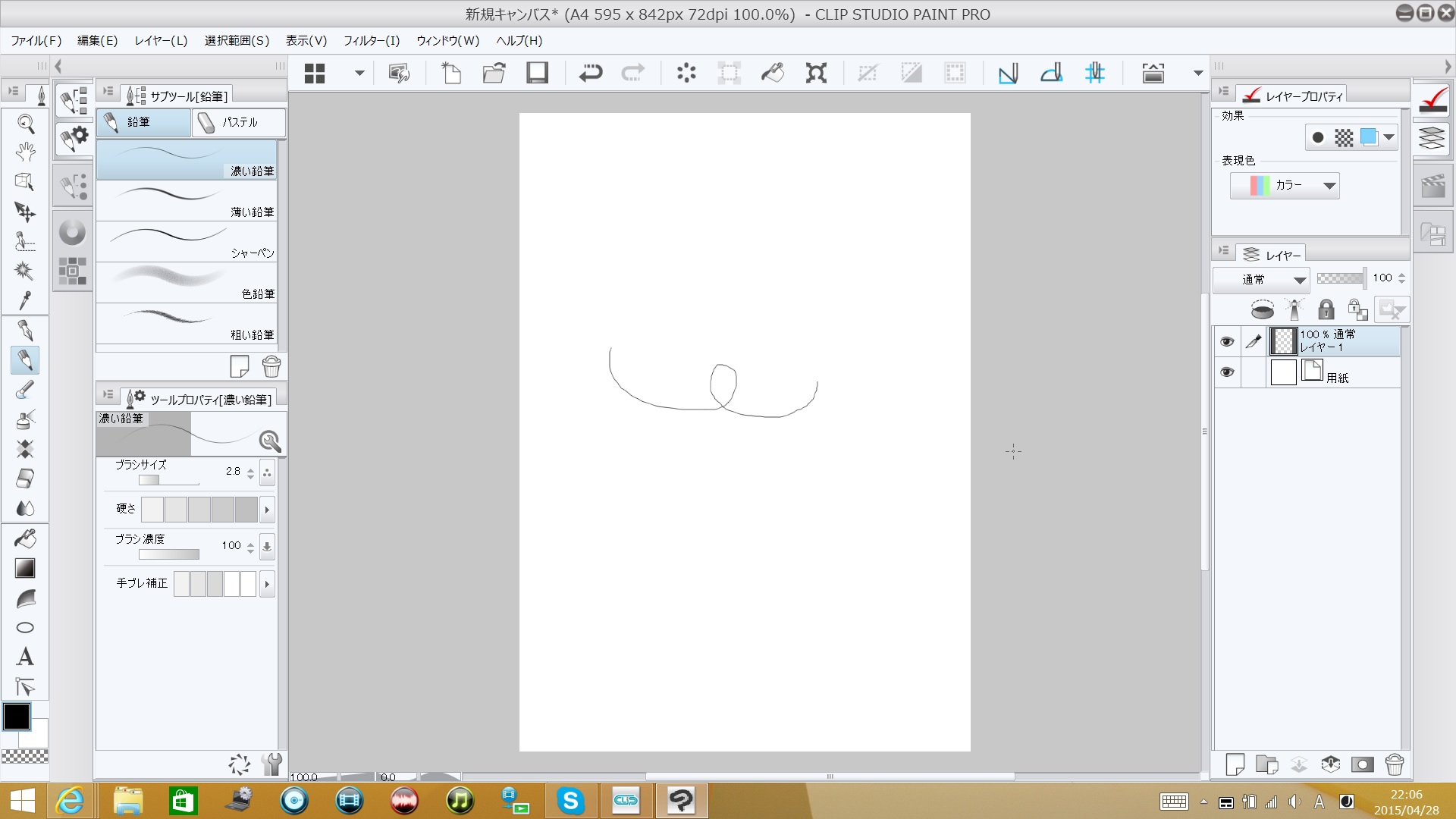The width and height of the screenshot is (1456, 819).
Task: Select the Eraser tool in the toolbar
Action: point(25,479)
